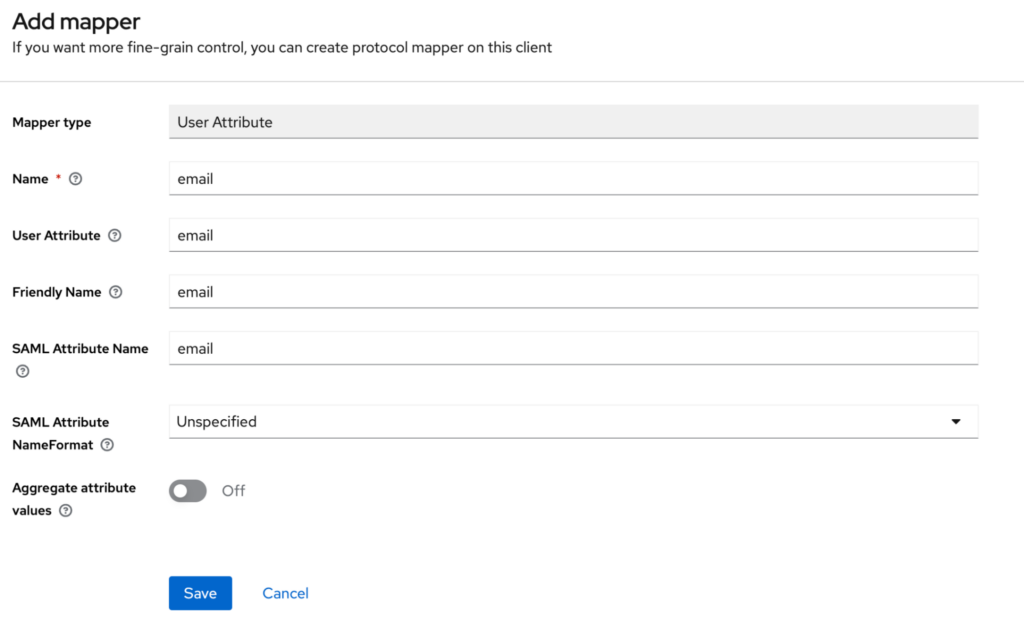This screenshot has height=624, width=1024.
Task: Click the Mapper type label
Action: coord(52,123)
